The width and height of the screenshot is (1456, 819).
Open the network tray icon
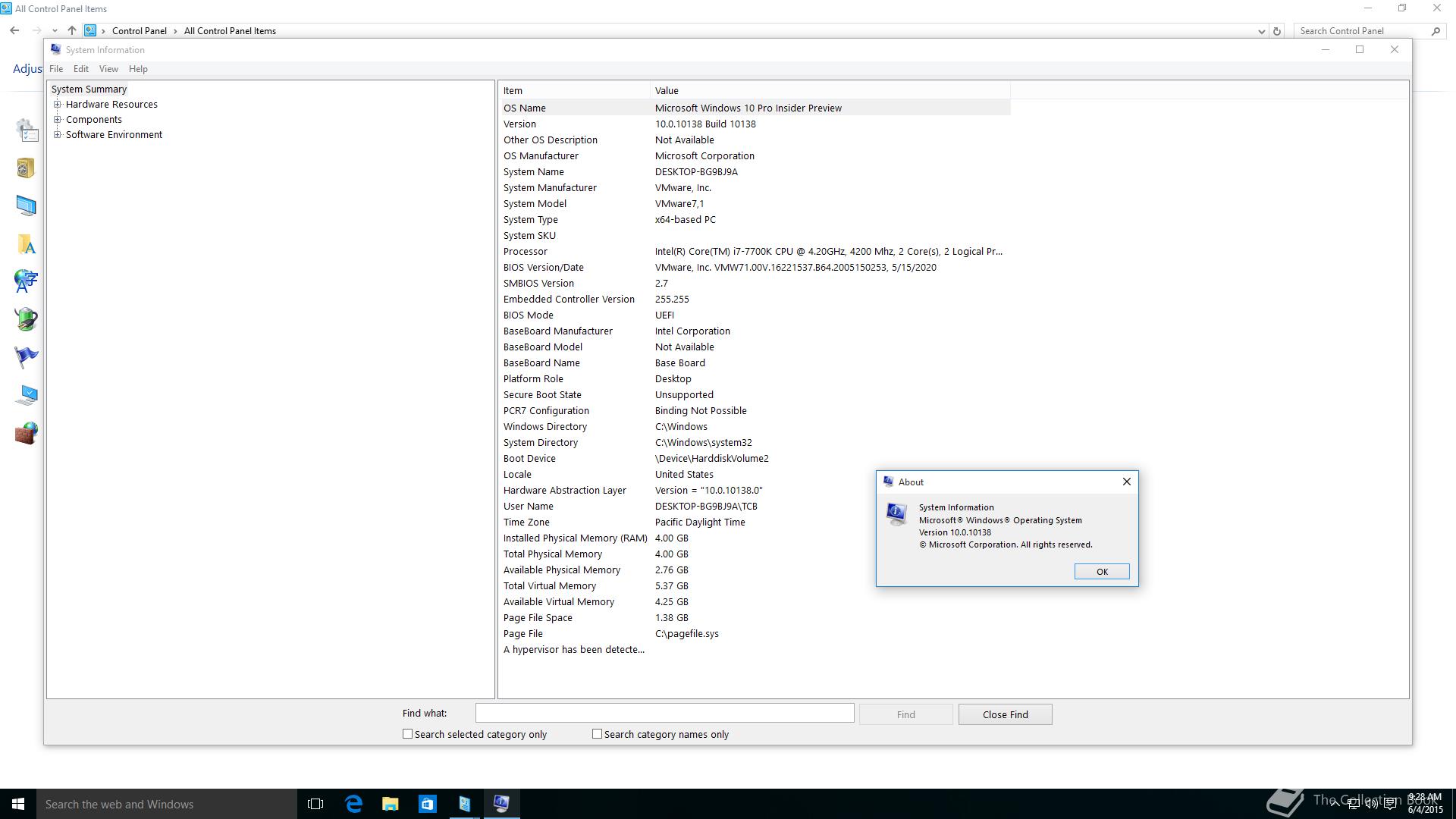click(1353, 805)
